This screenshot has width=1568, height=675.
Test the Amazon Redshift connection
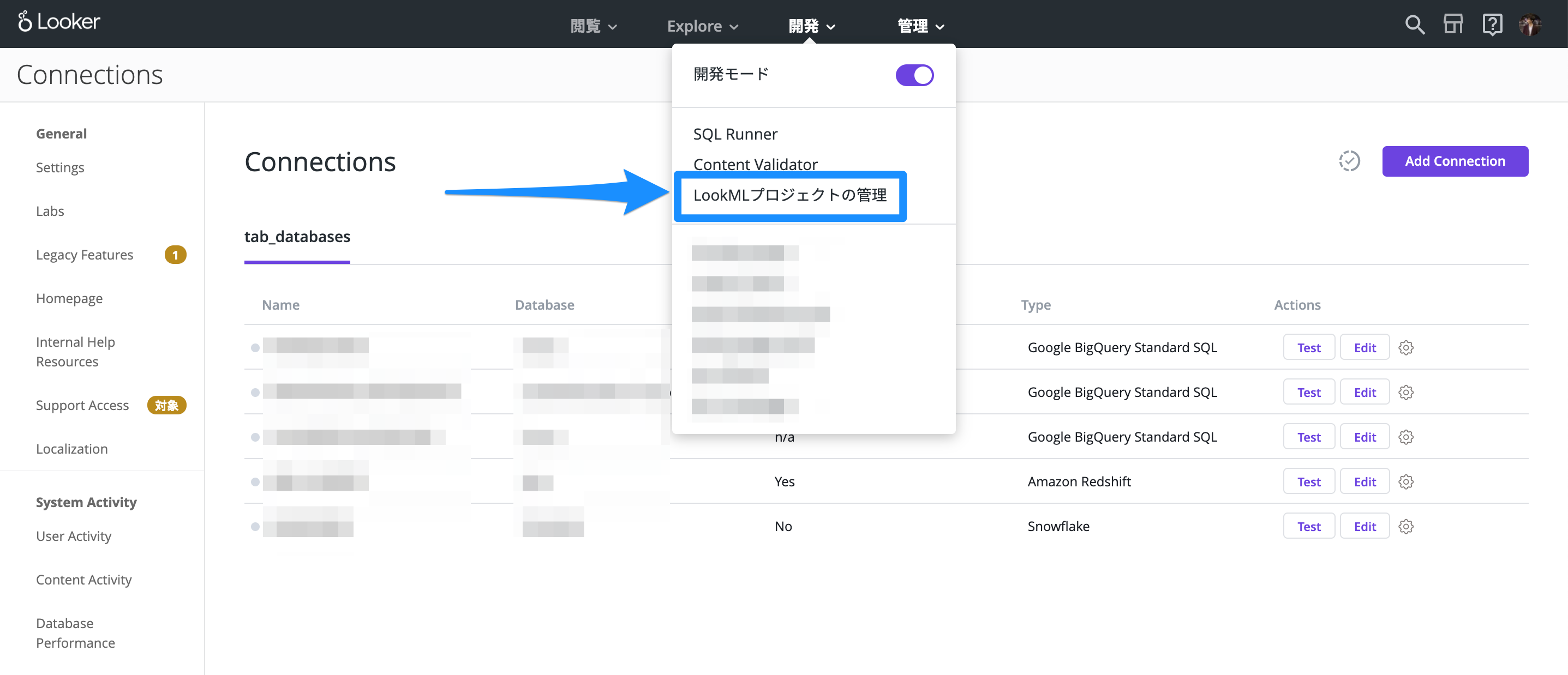pos(1308,481)
